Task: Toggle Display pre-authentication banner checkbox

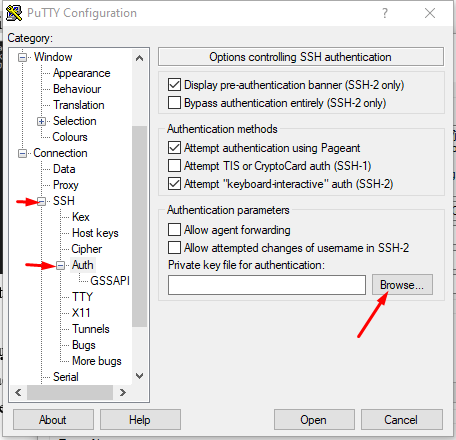Action: (x=174, y=85)
